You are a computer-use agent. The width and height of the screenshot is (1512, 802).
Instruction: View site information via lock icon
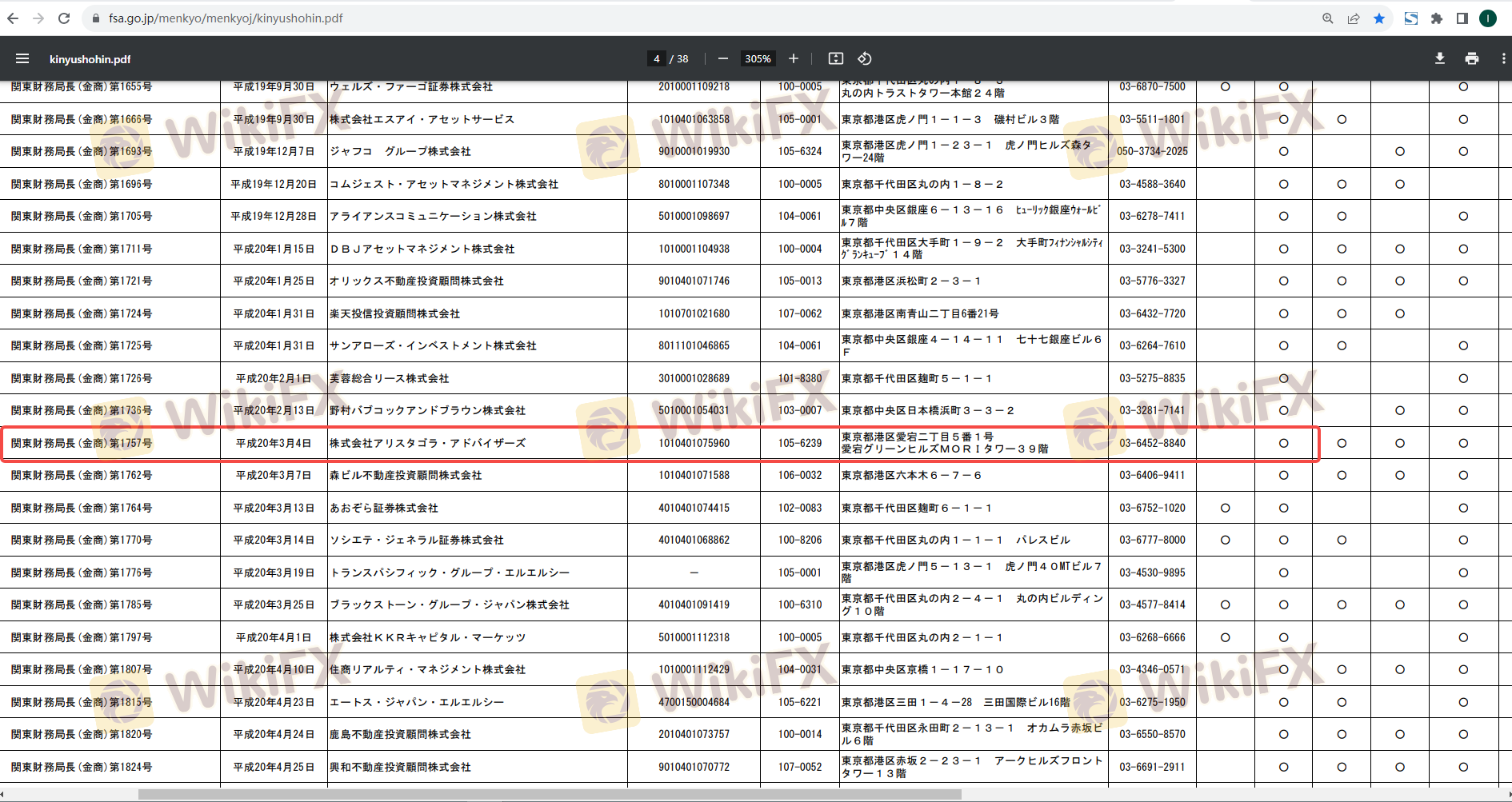pyautogui.click(x=96, y=18)
